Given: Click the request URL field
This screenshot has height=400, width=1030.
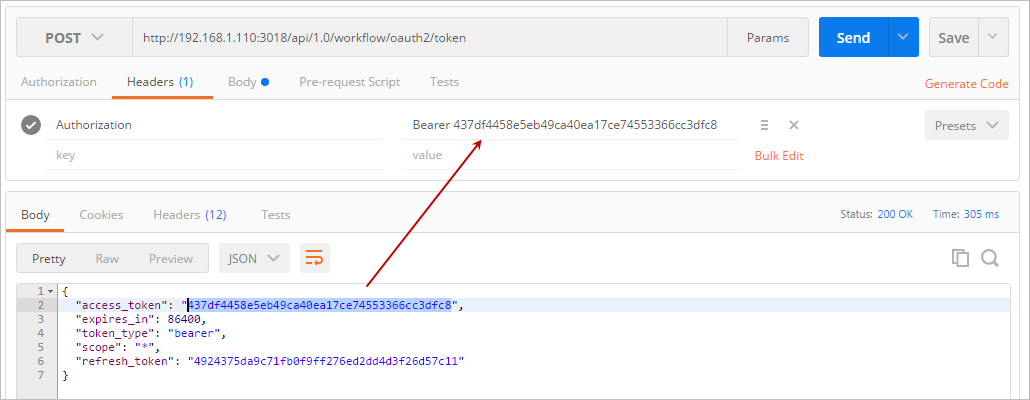Looking at the screenshot, I should pos(430,38).
